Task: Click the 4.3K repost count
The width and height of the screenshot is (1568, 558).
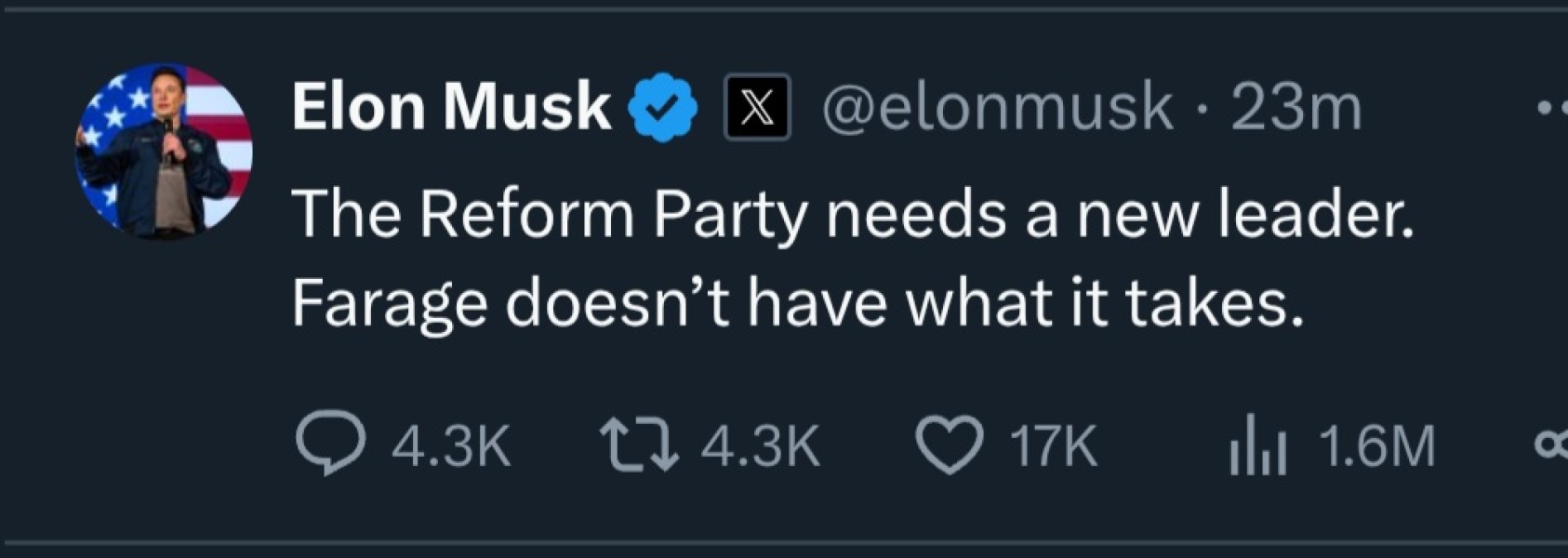Action: 761,445
